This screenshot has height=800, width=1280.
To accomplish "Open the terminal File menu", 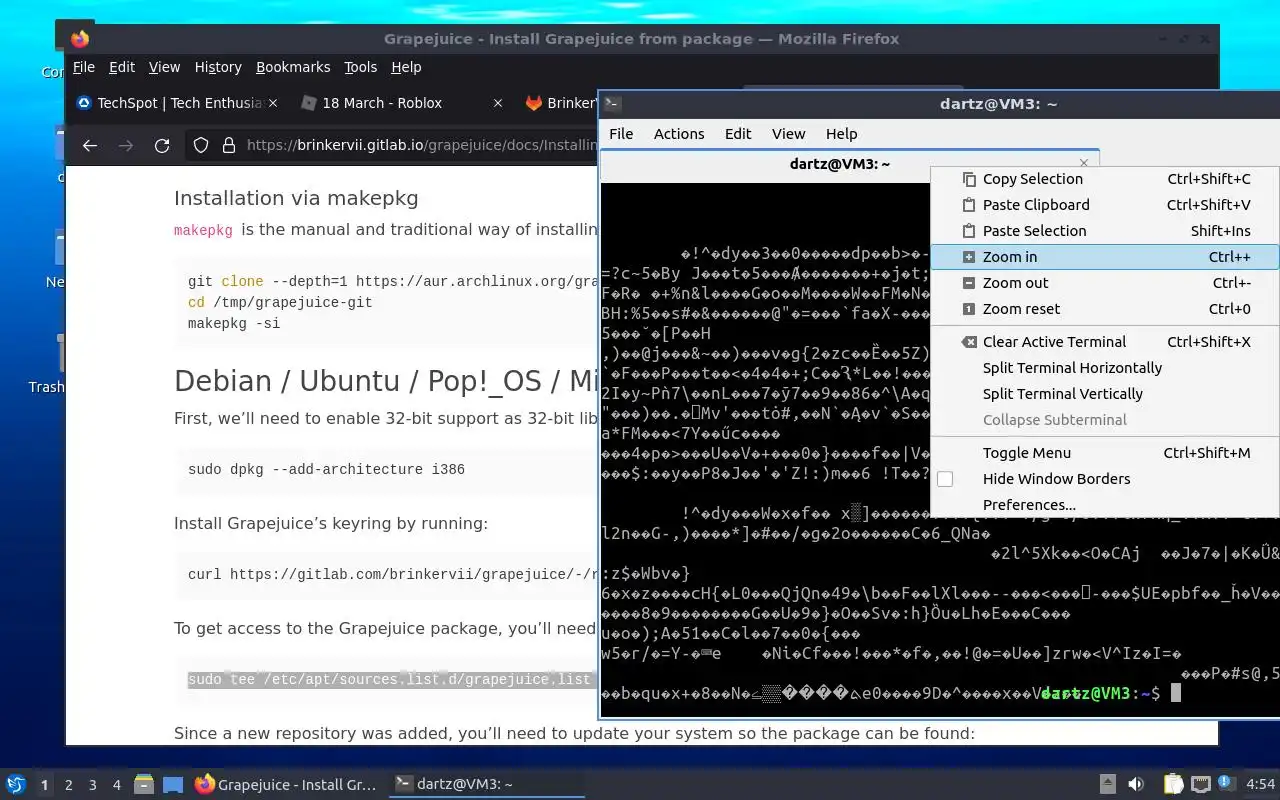I will point(621,134).
